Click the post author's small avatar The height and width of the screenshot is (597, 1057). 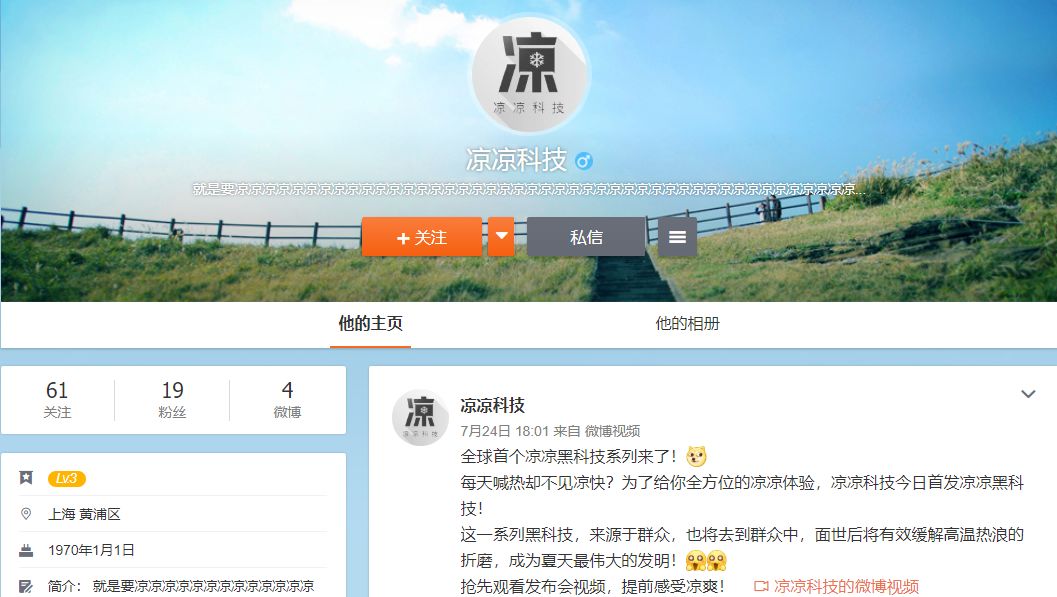pos(421,416)
